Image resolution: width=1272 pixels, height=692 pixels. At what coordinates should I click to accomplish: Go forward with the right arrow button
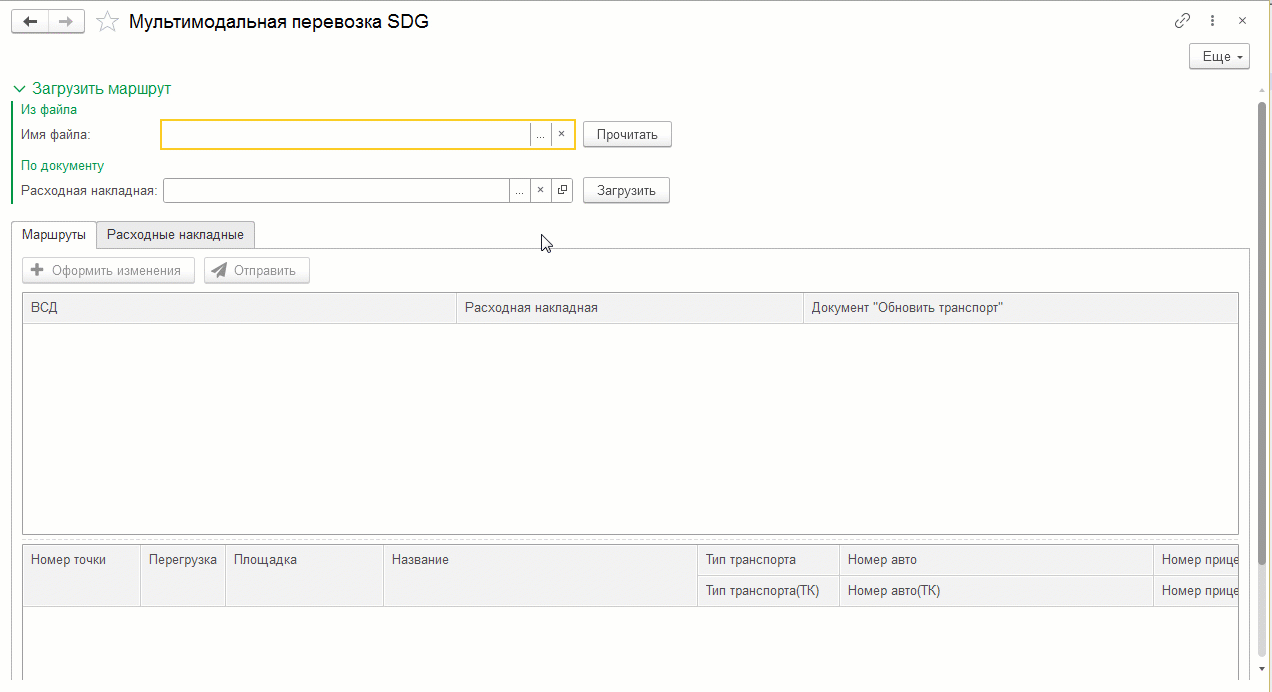(66, 21)
